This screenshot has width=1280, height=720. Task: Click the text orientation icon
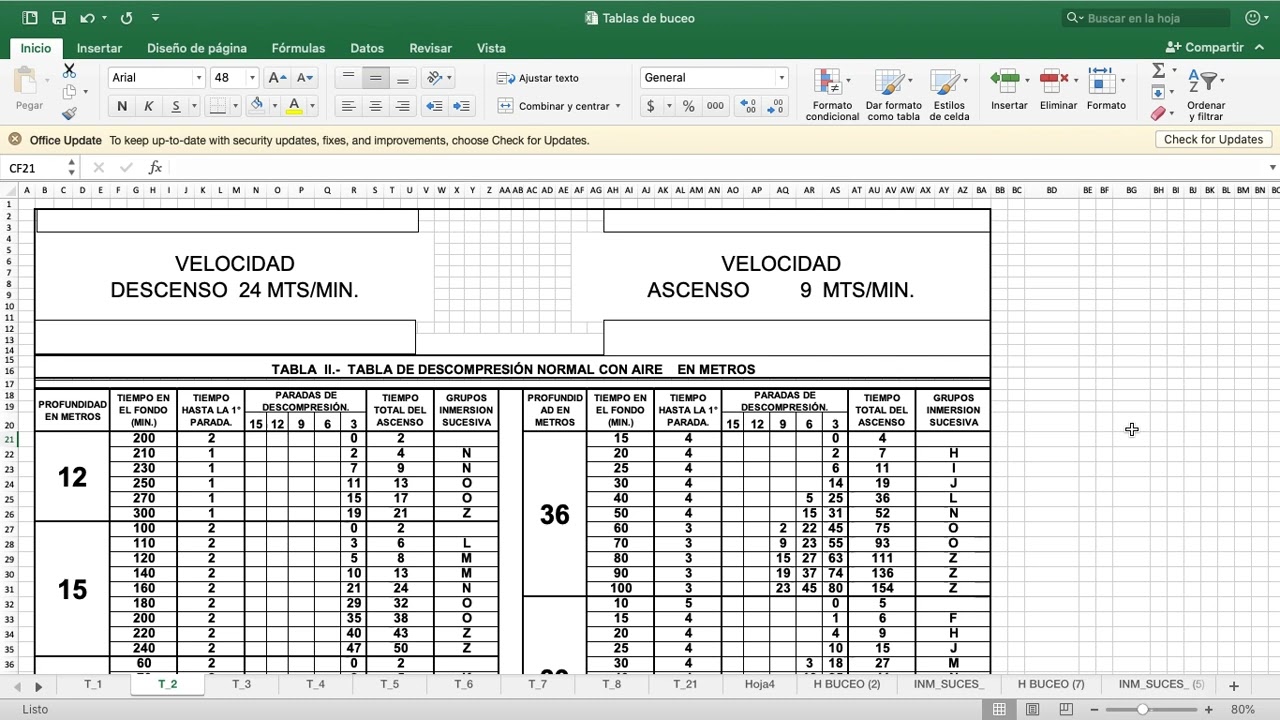[434, 77]
